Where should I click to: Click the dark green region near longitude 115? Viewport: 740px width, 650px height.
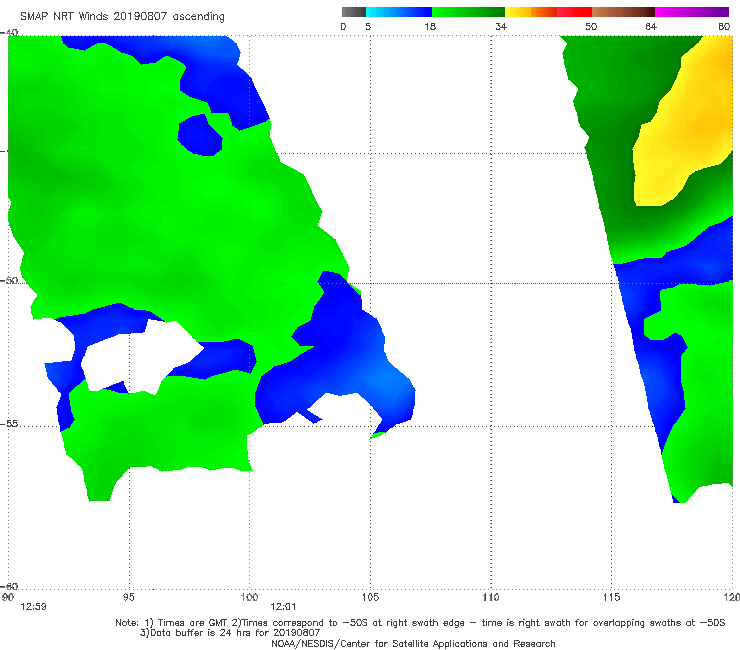pos(609,142)
